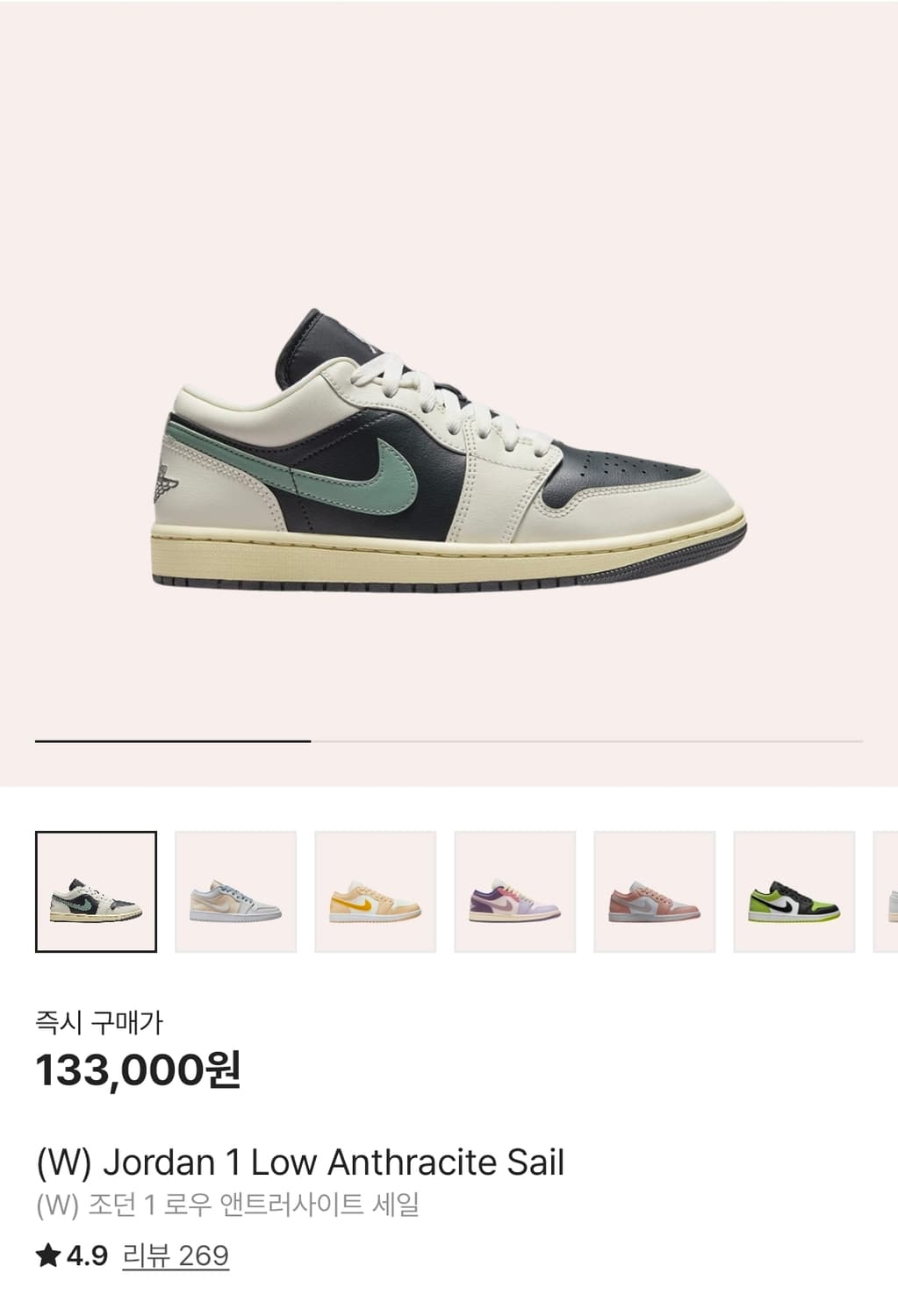Choose the pink rust sneaker thumbnail
The width and height of the screenshot is (898, 1316).
(x=654, y=891)
